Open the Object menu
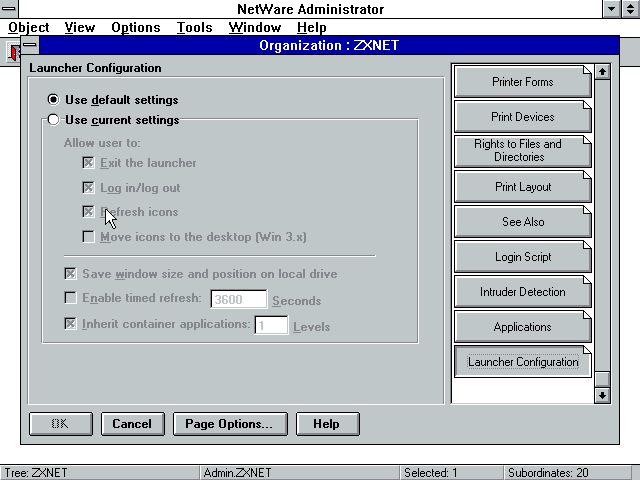 coord(29,27)
